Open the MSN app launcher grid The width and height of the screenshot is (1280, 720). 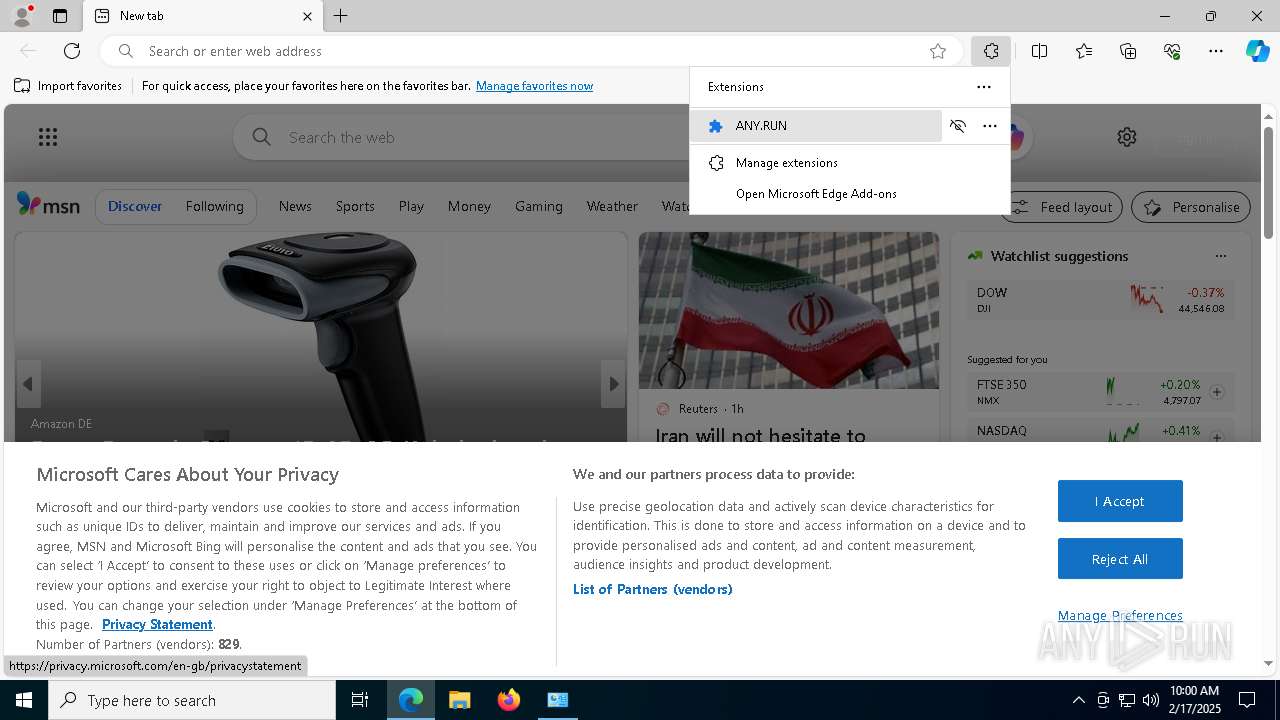48,137
